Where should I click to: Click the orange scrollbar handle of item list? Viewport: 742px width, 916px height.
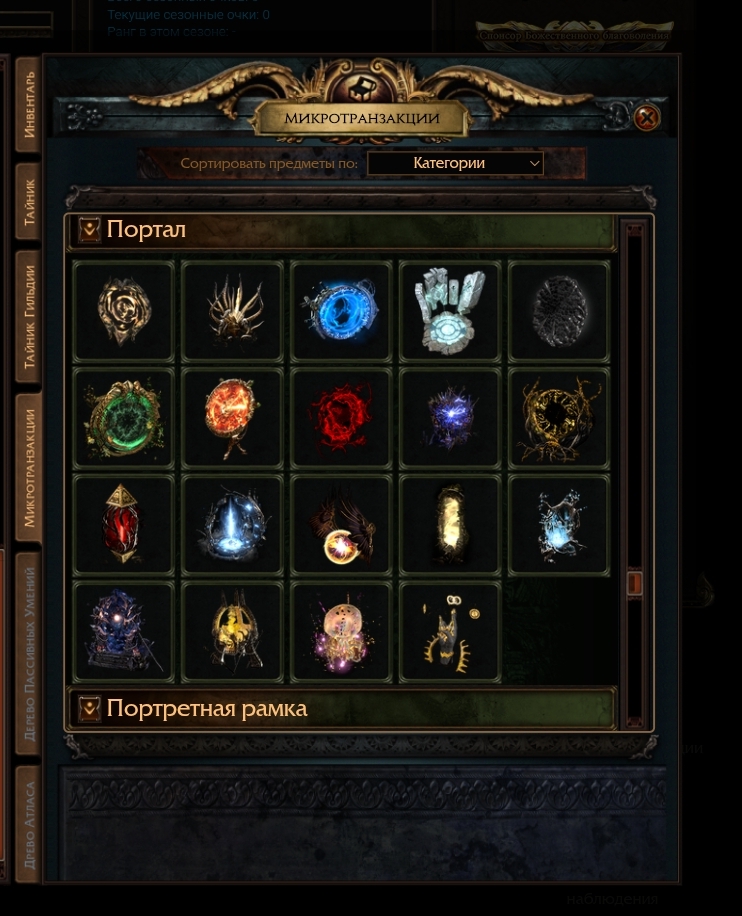634,584
